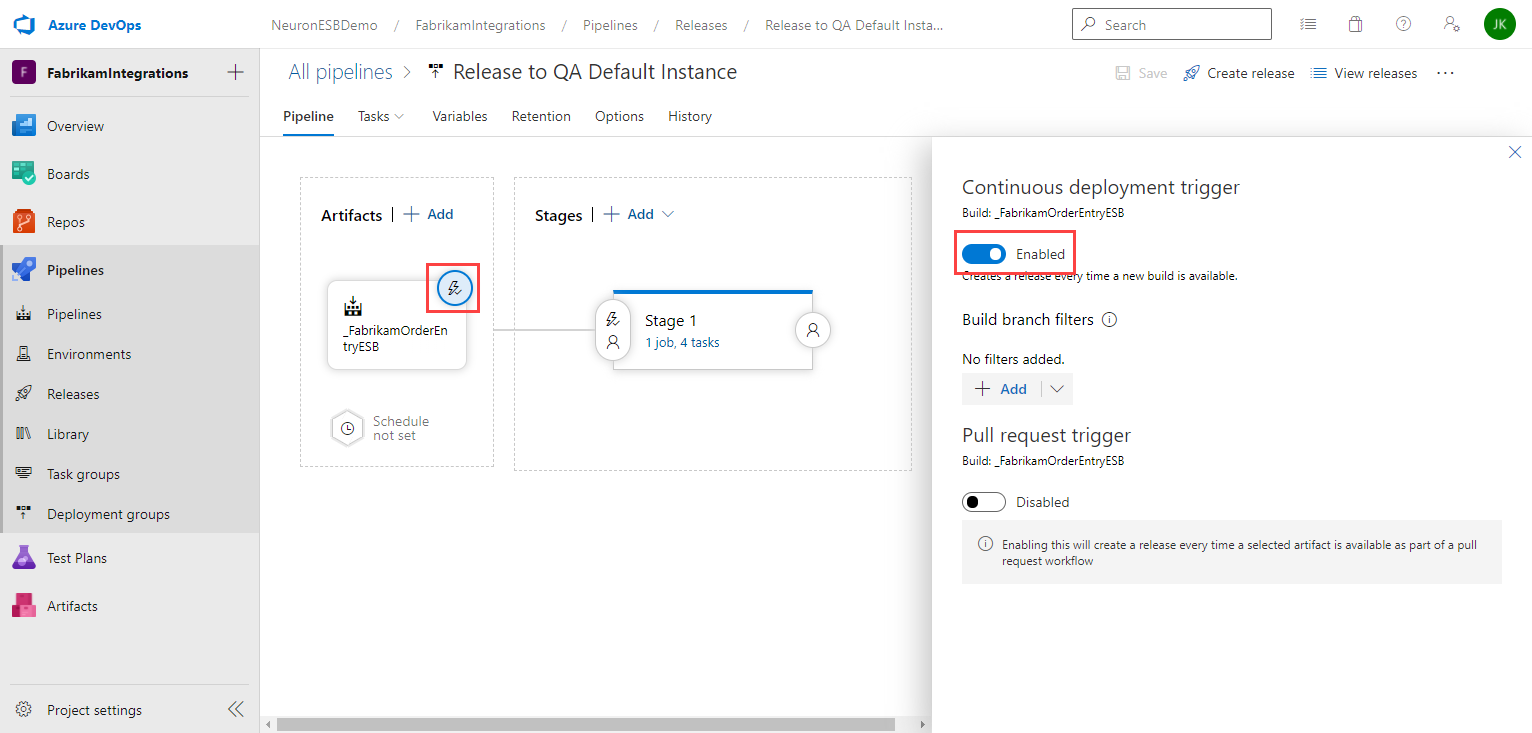
Task: Switch to the Retention tab
Action: coord(541,116)
